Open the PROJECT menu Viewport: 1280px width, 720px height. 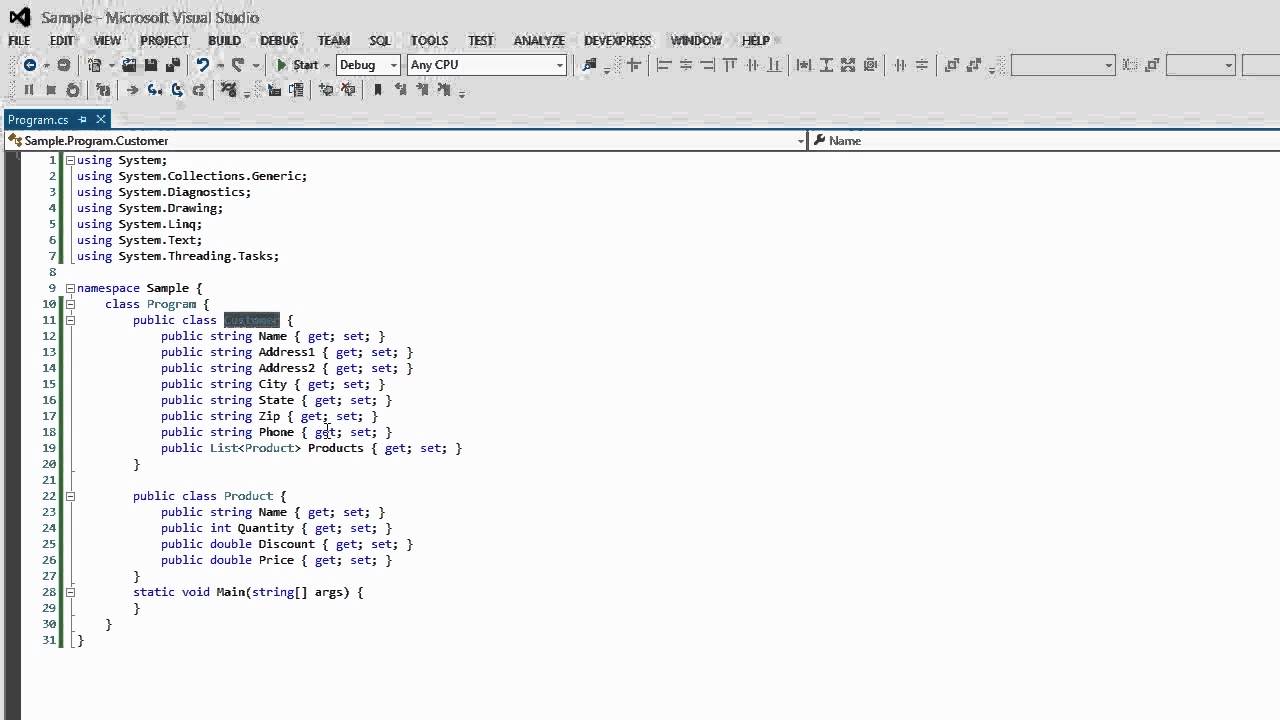click(x=164, y=41)
